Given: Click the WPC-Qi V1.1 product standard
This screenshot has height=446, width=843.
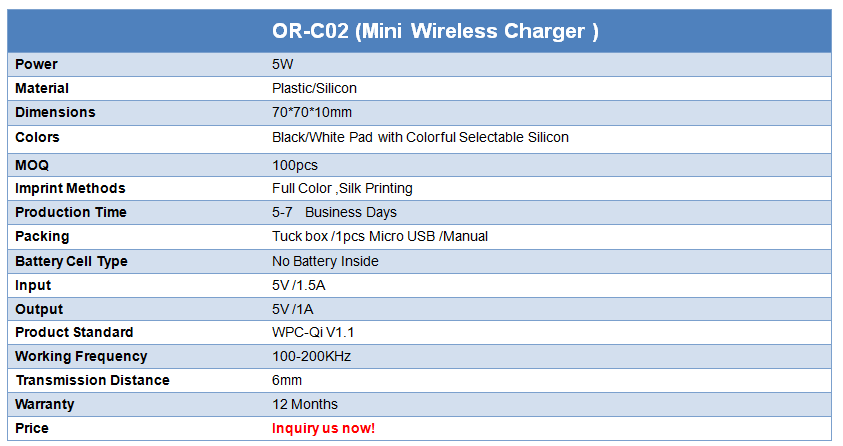Looking at the screenshot, I should 313,332.
